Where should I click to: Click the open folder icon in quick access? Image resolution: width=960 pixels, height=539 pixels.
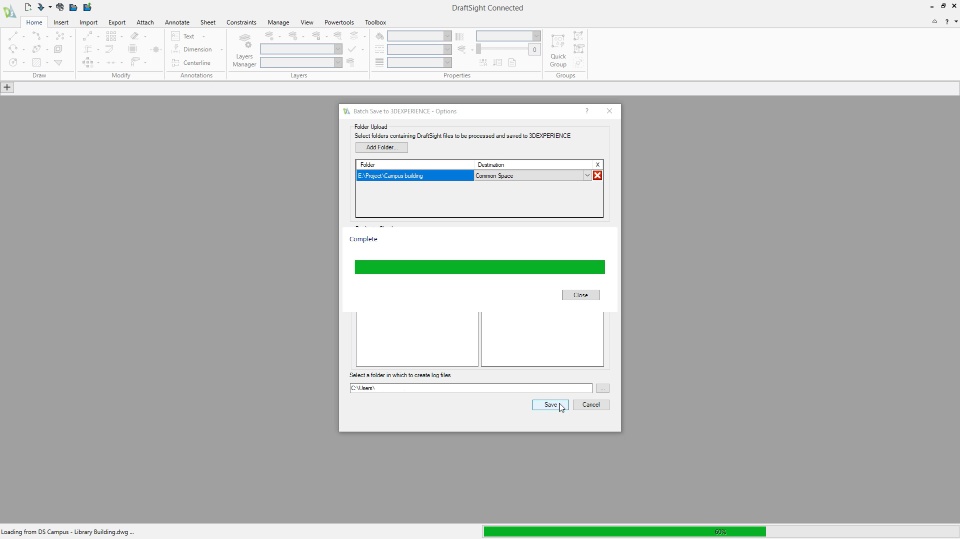coord(73,7)
